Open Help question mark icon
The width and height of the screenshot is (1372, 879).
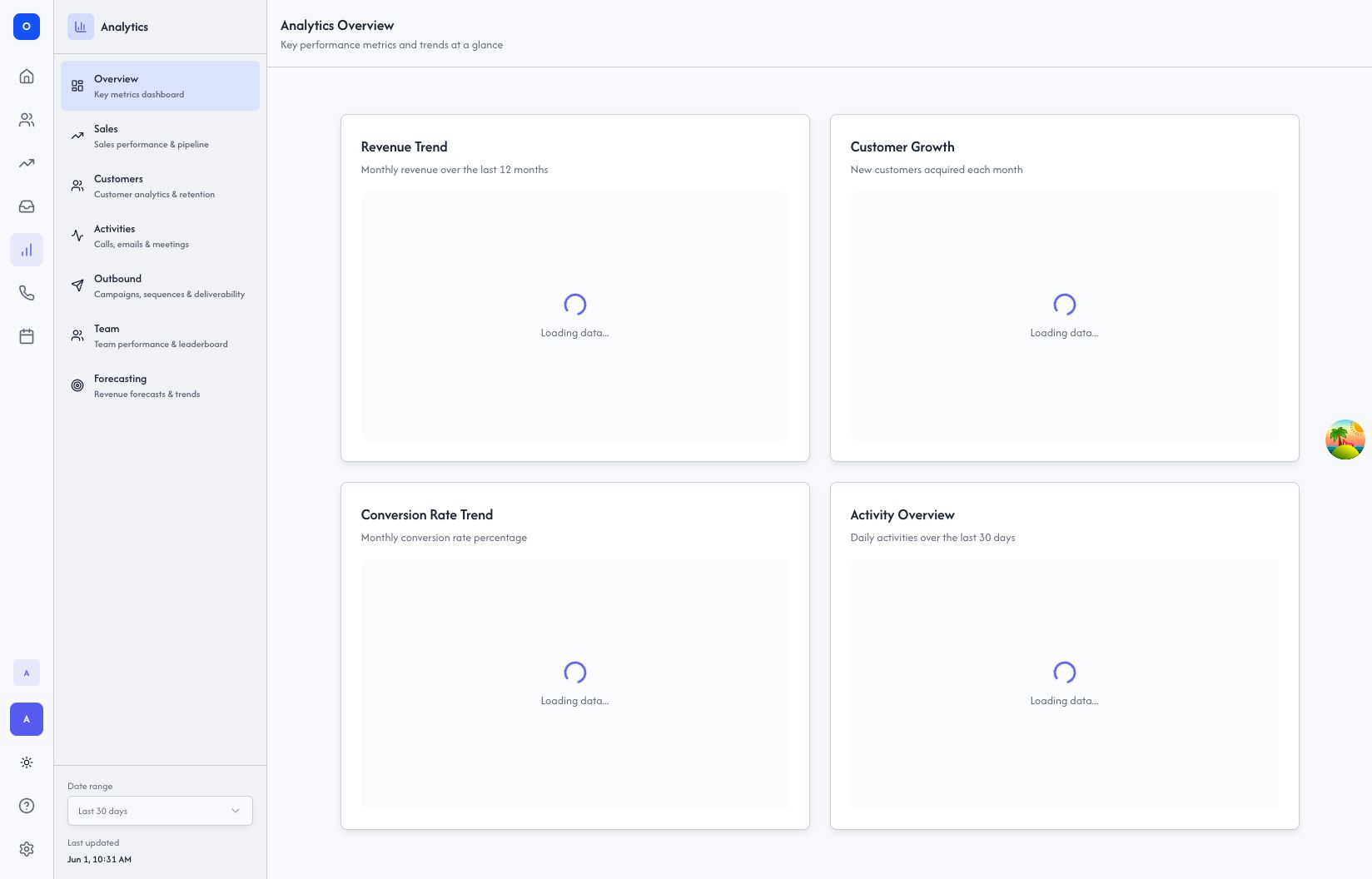pyautogui.click(x=27, y=806)
